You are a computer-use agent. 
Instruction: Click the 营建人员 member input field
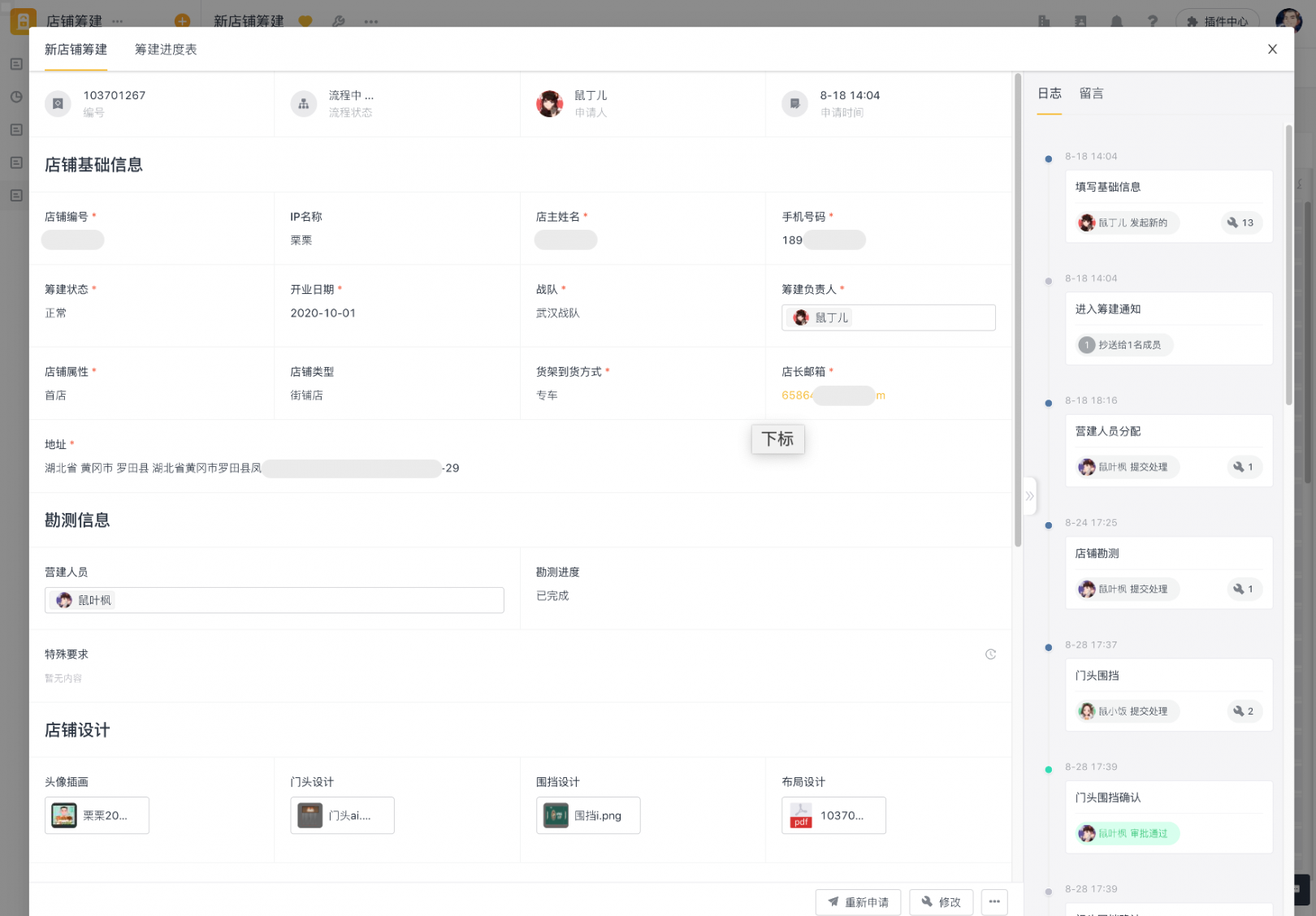[274, 600]
